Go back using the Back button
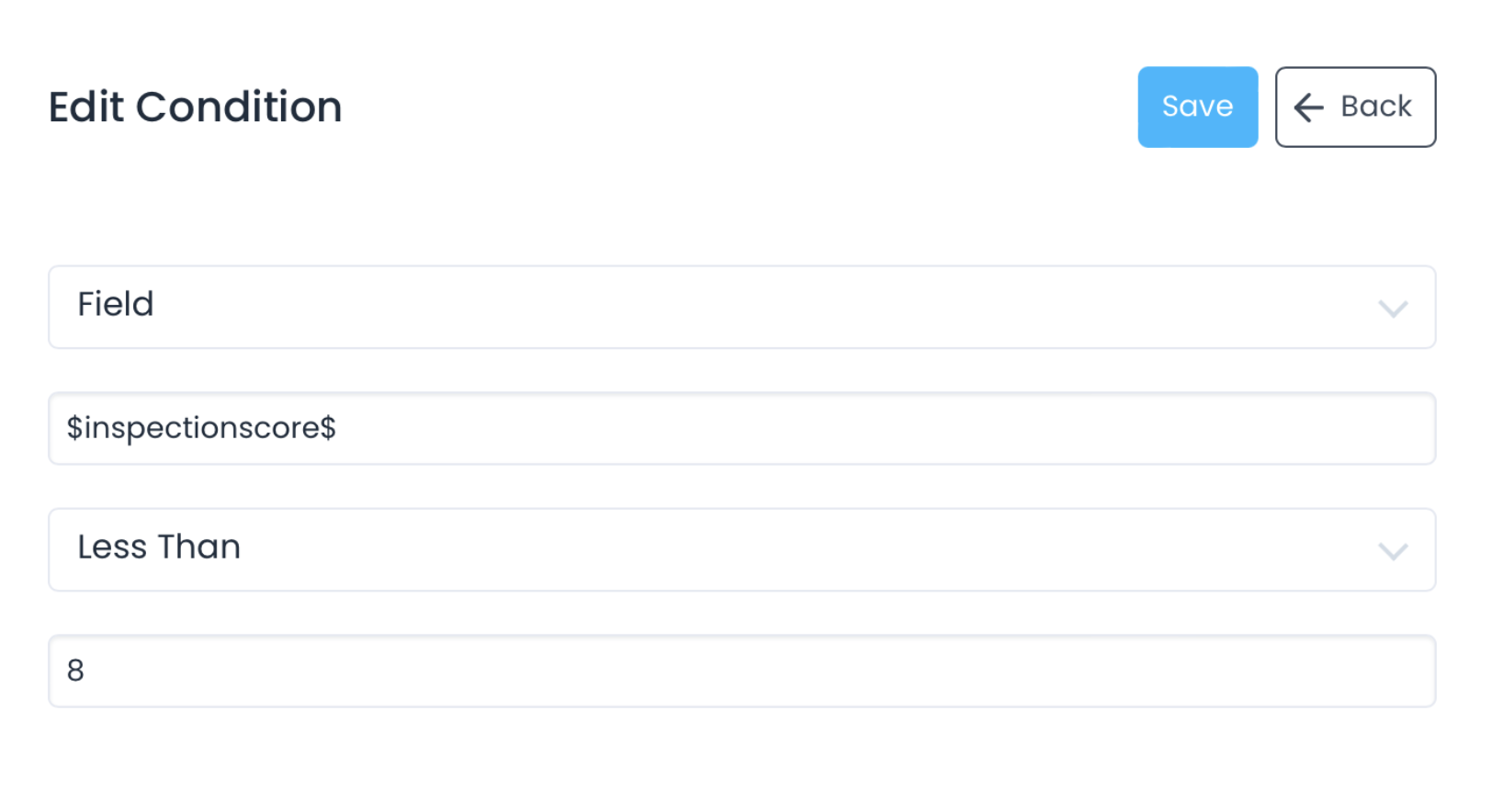 tap(1355, 107)
